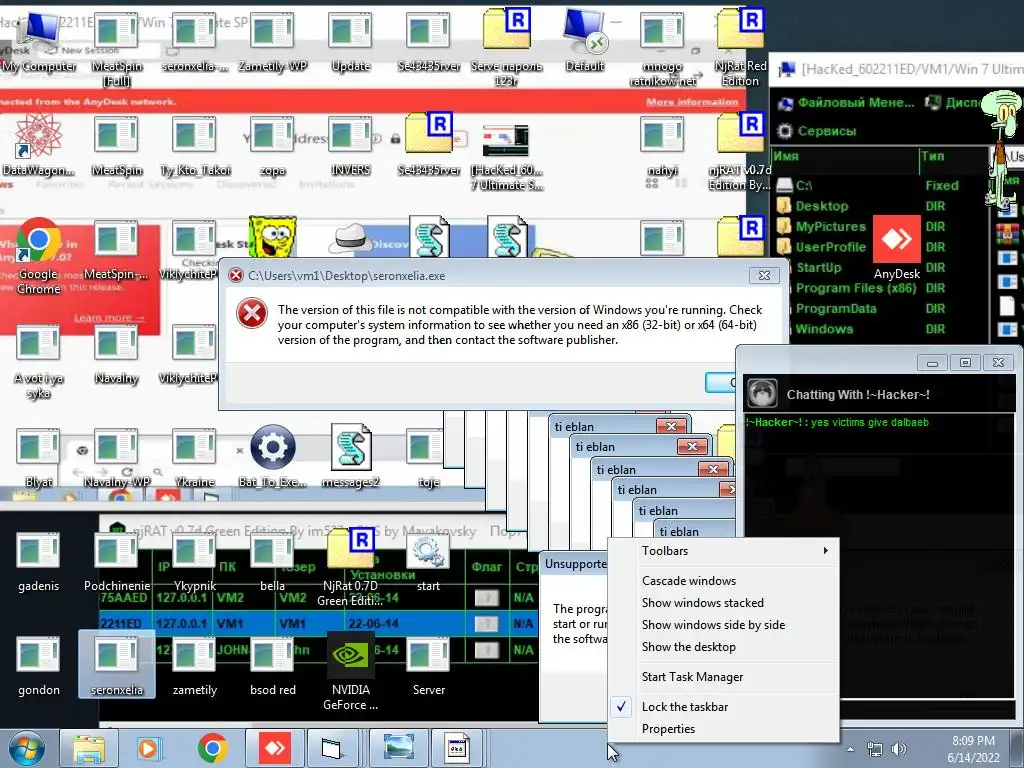Click the volume speaker tray icon
Viewport: 1024px width, 768px height.
(x=899, y=749)
